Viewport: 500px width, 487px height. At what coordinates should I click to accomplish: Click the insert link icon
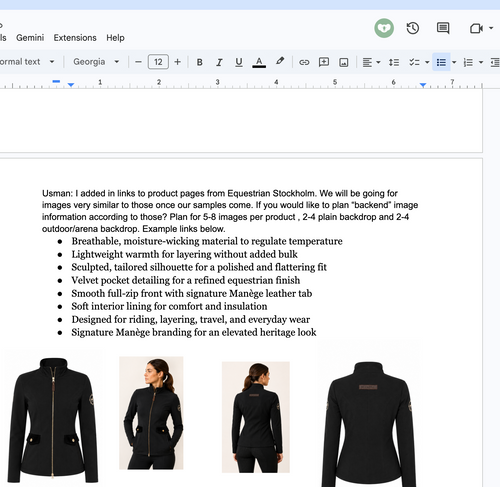point(304,62)
